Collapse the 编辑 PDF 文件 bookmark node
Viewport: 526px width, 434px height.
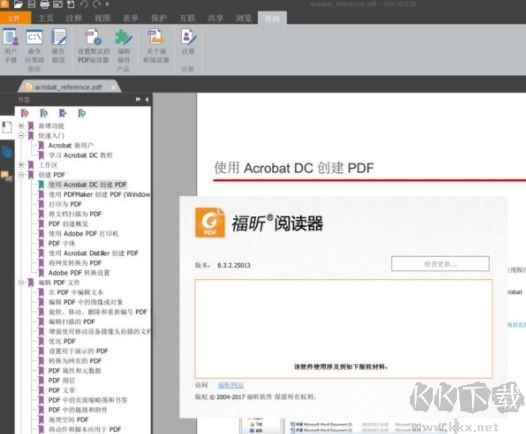[x=21, y=282]
